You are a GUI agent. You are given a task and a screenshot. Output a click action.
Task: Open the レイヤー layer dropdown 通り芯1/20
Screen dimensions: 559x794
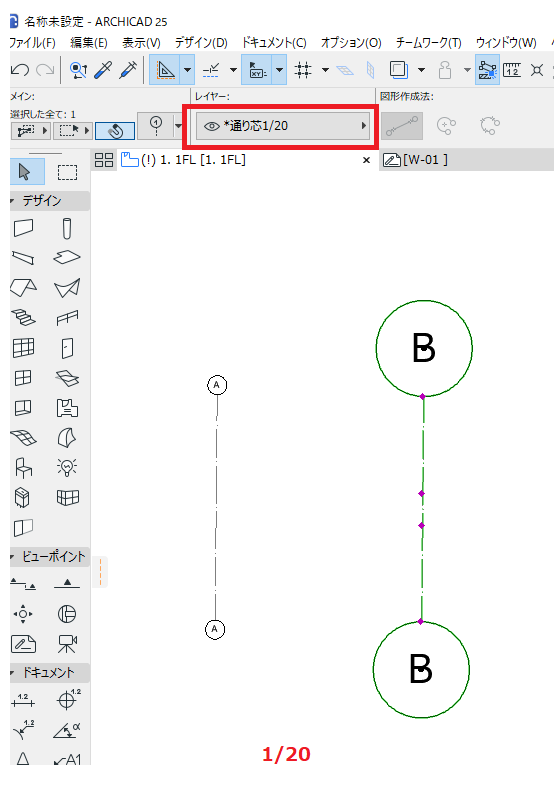point(283,126)
